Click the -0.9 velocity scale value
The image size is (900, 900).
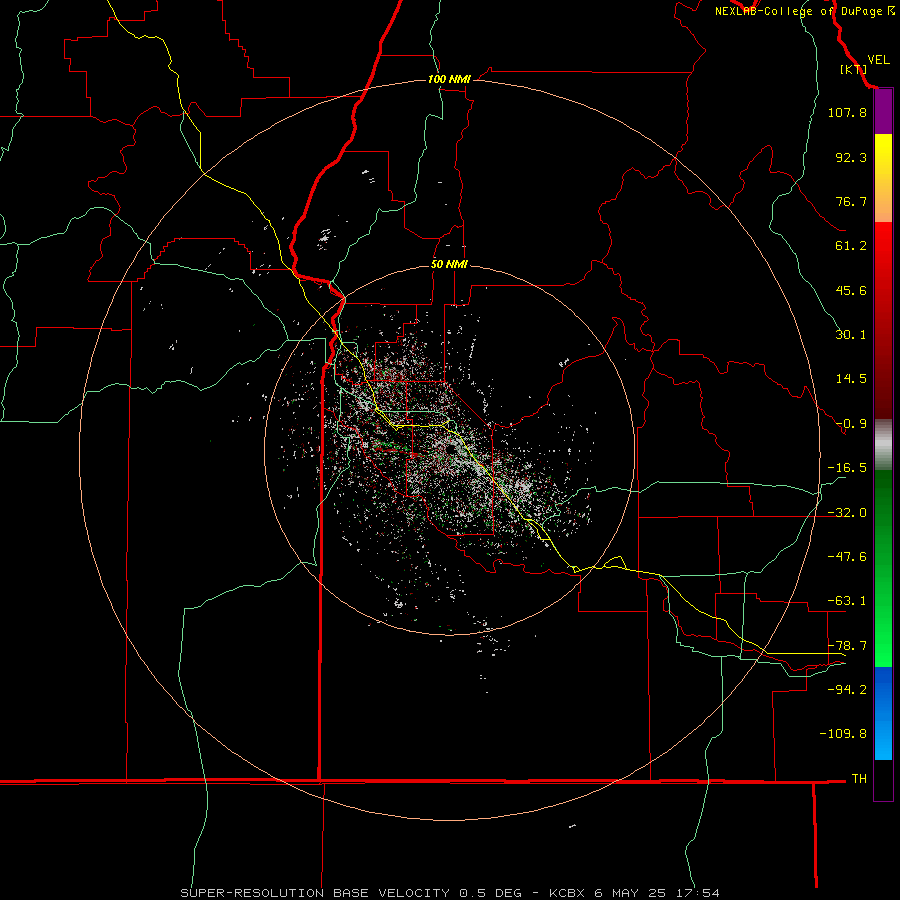pos(851,424)
